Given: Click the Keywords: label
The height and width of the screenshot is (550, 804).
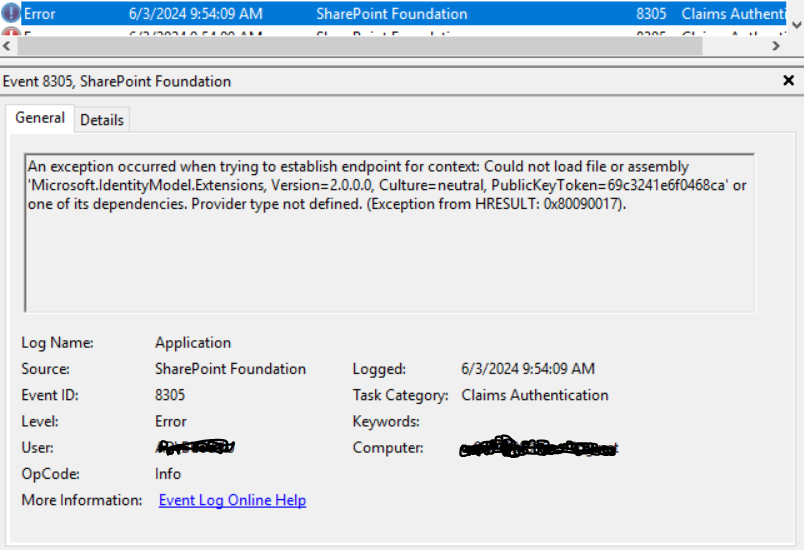Looking at the screenshot, I should [386, 421].
